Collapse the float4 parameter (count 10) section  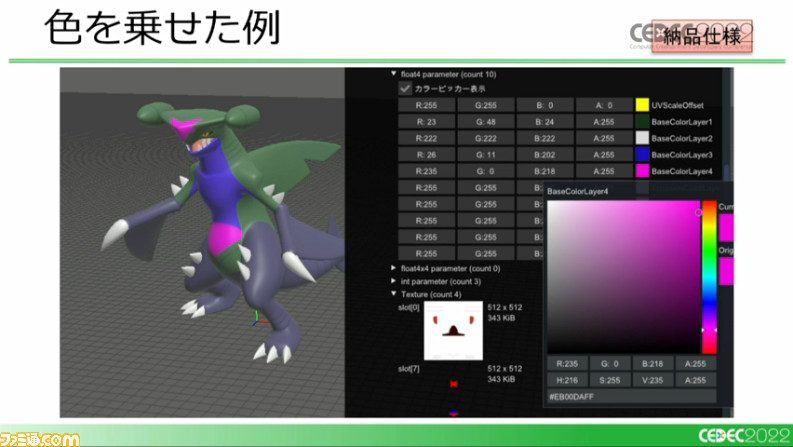393,74
